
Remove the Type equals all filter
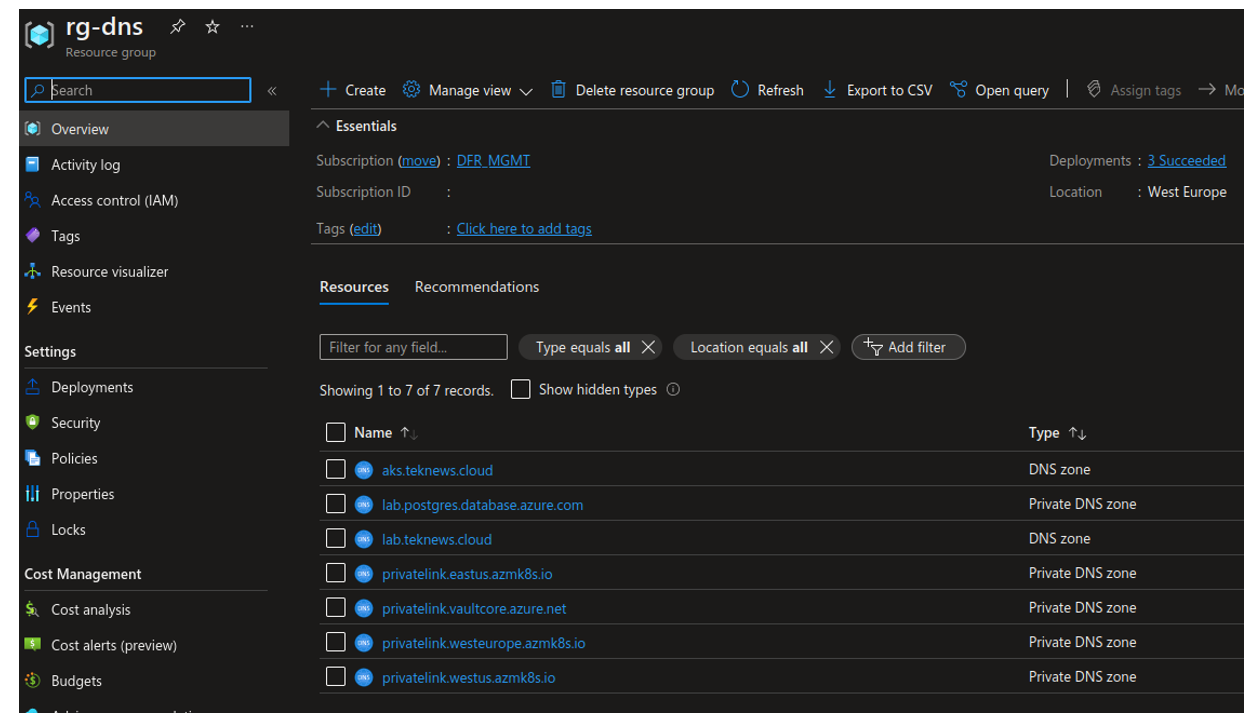[648, 347]
